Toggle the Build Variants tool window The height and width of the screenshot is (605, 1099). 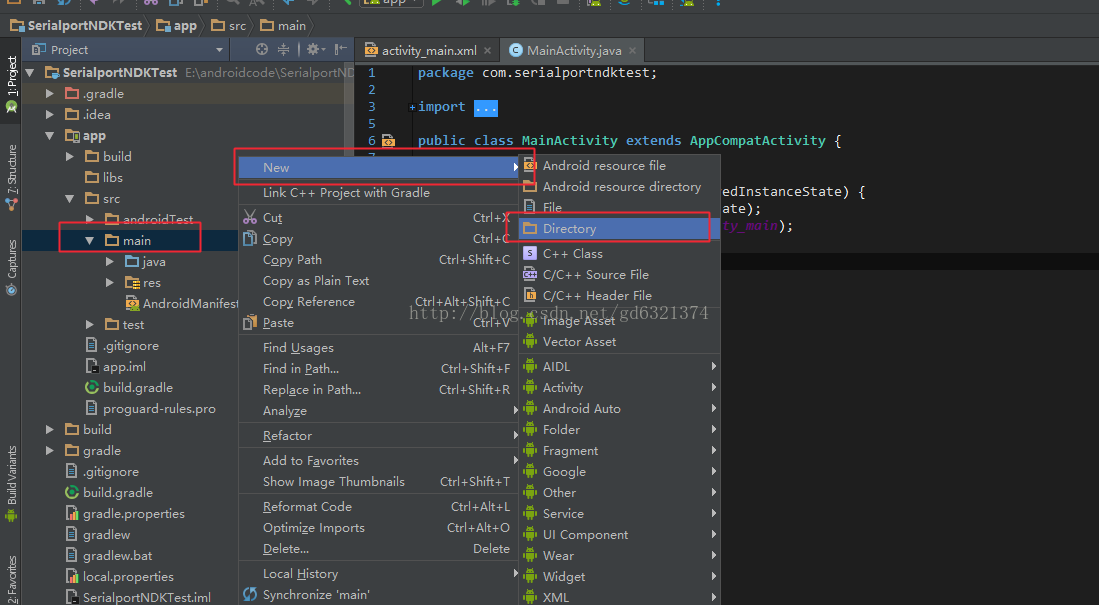(11, 484)
